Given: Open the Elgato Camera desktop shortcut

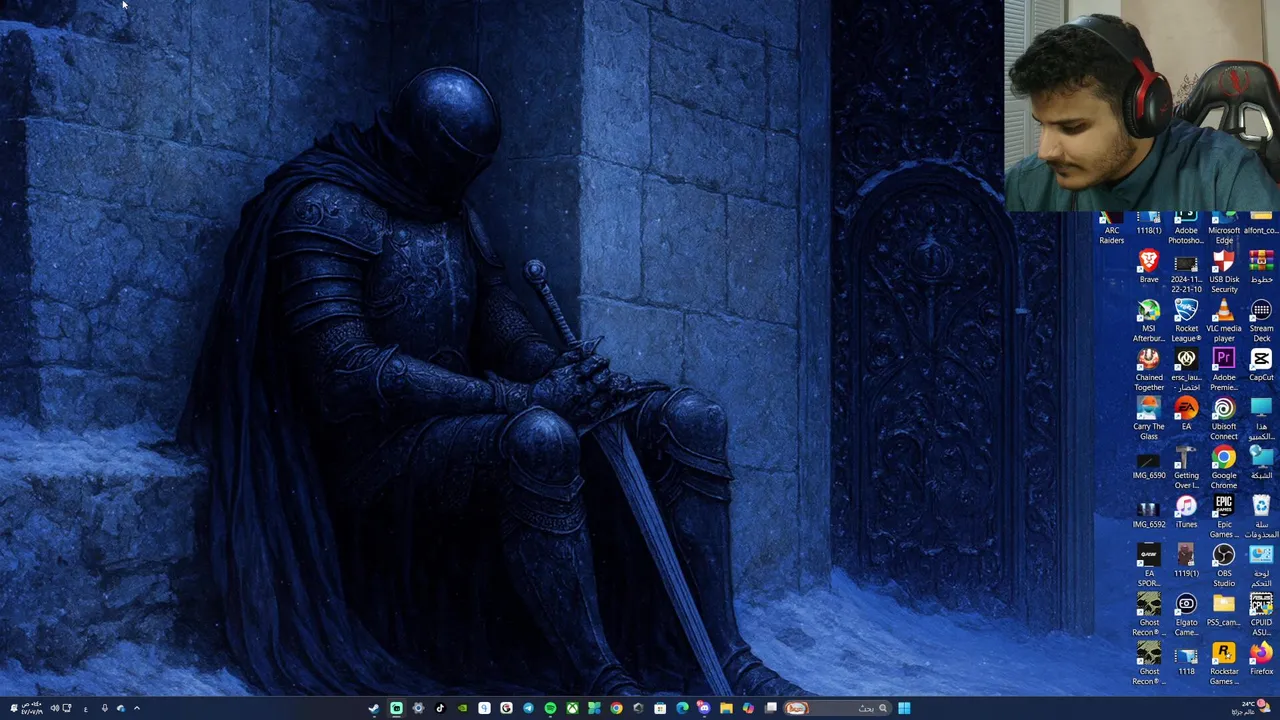Looking at the screenshot, I should pyautogui.click(x=1186, y=615).
